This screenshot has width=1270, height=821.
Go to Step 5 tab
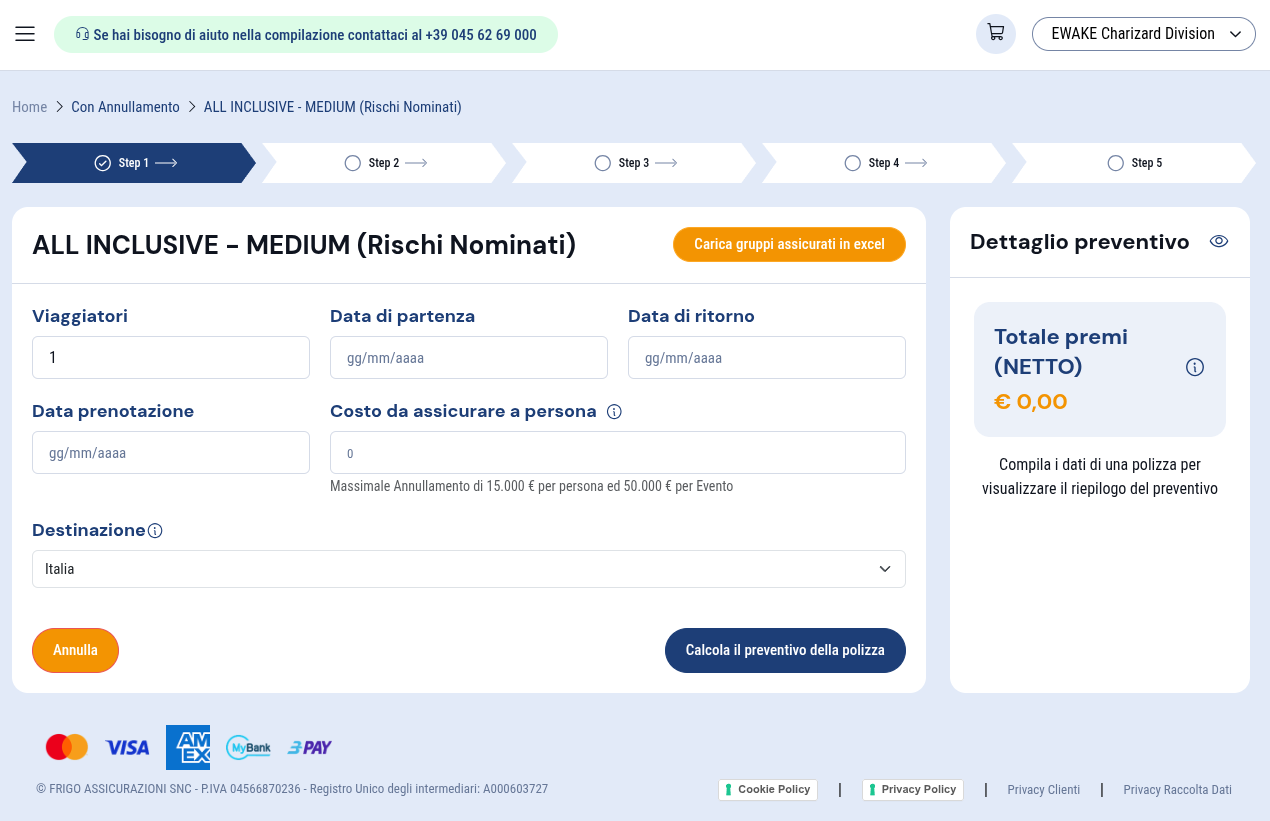tap(1134, 163)
